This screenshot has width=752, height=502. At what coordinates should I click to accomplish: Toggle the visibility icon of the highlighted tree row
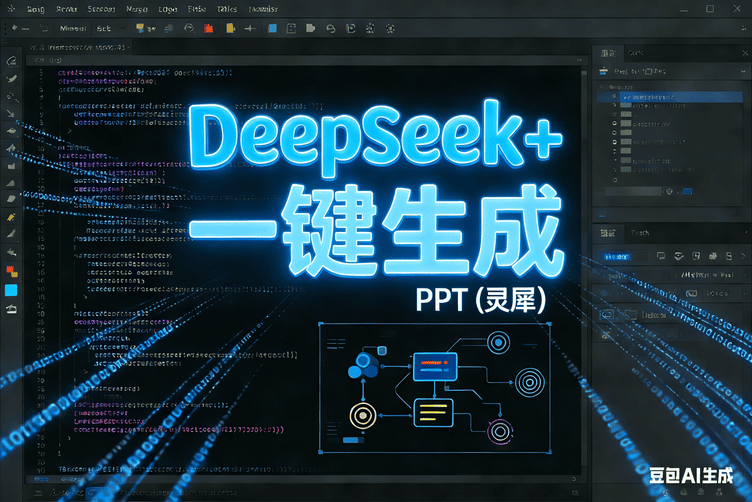tap(614, 96)
